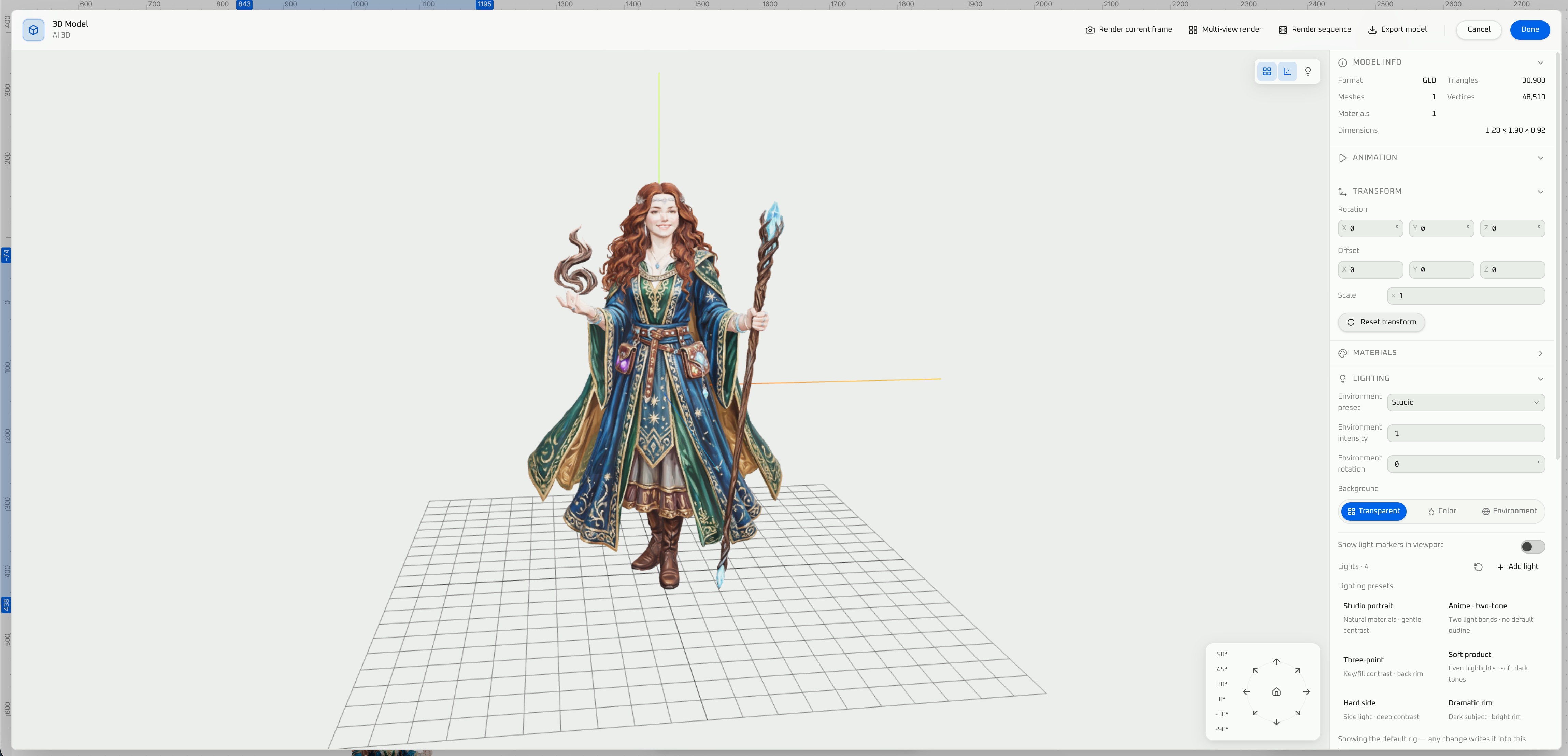Click the upper-left diagonal camera arrow
The width and height of the screenshot is (1568, 756).
point(1255,671)
